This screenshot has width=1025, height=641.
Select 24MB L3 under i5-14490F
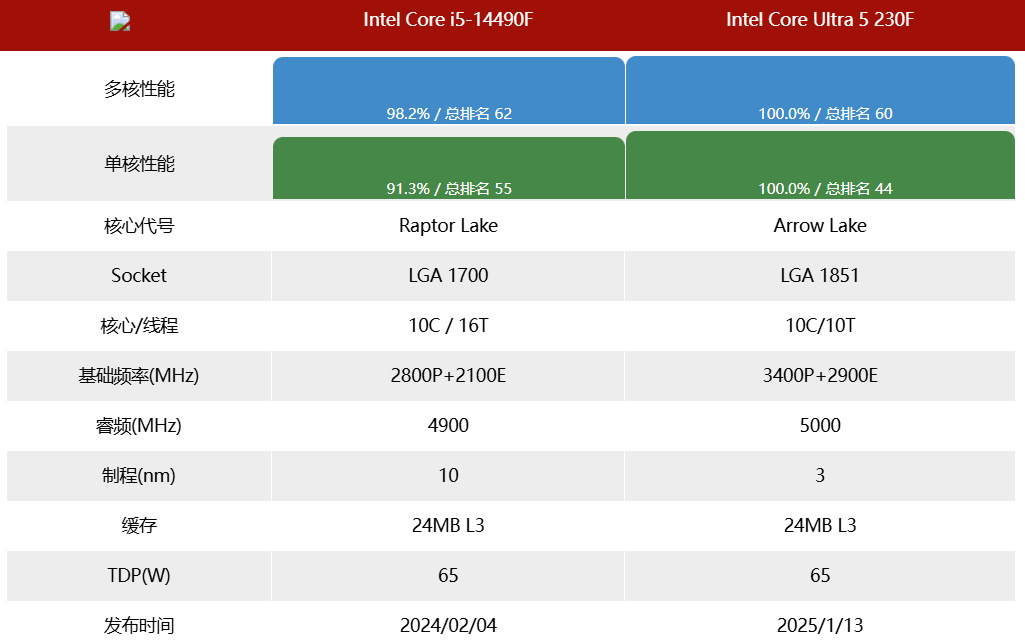coord(448,525)
